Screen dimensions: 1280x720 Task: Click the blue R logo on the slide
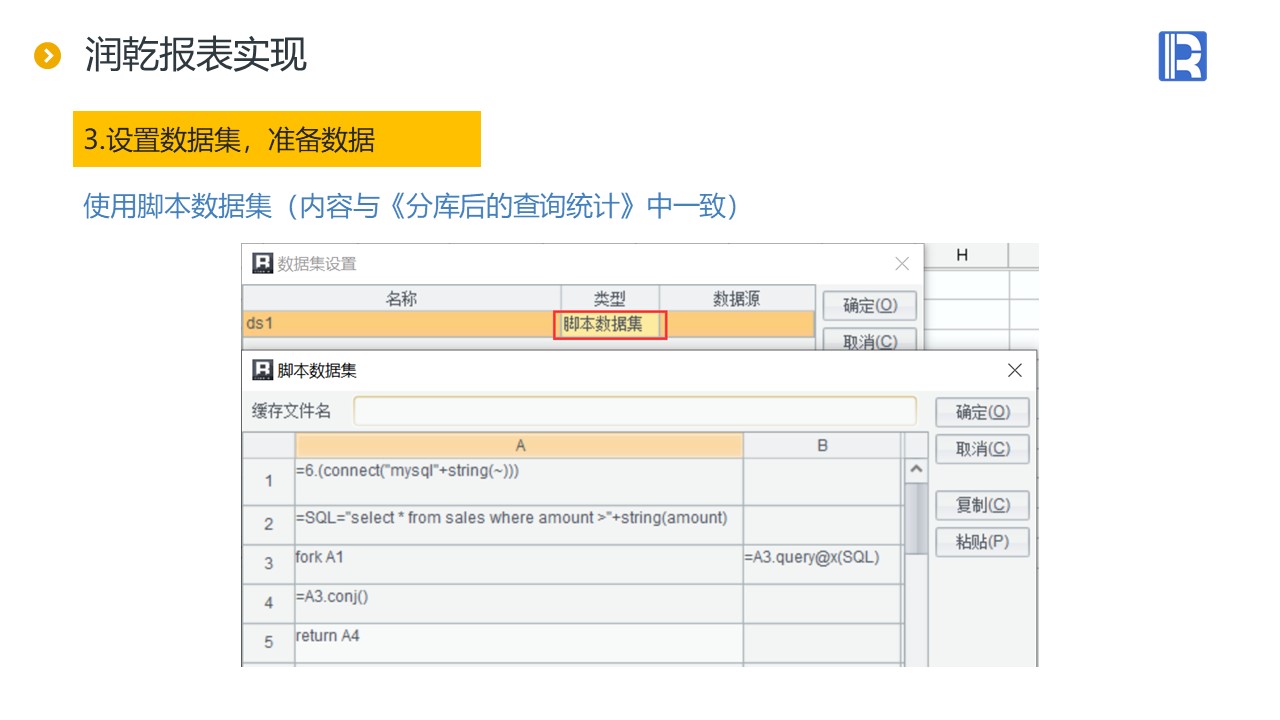(1183, 56)
